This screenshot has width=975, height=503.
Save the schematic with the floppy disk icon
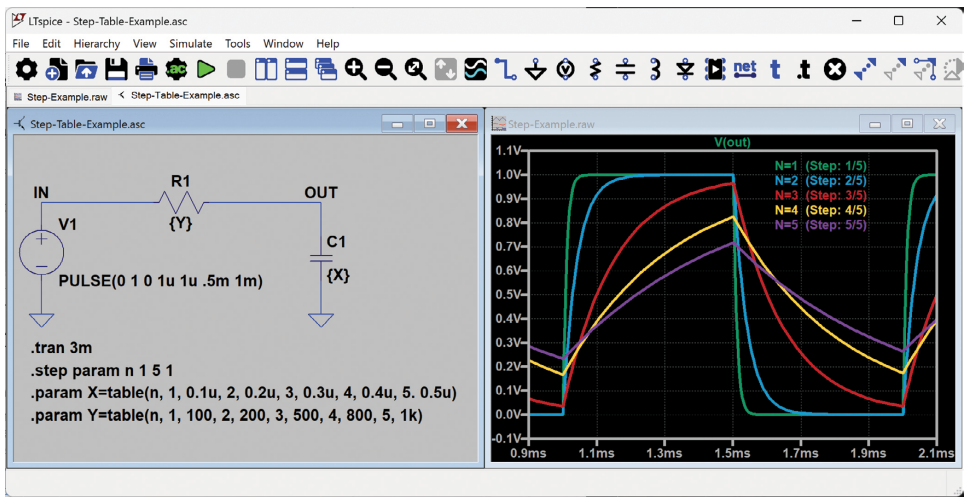click(x=116, y=69)
